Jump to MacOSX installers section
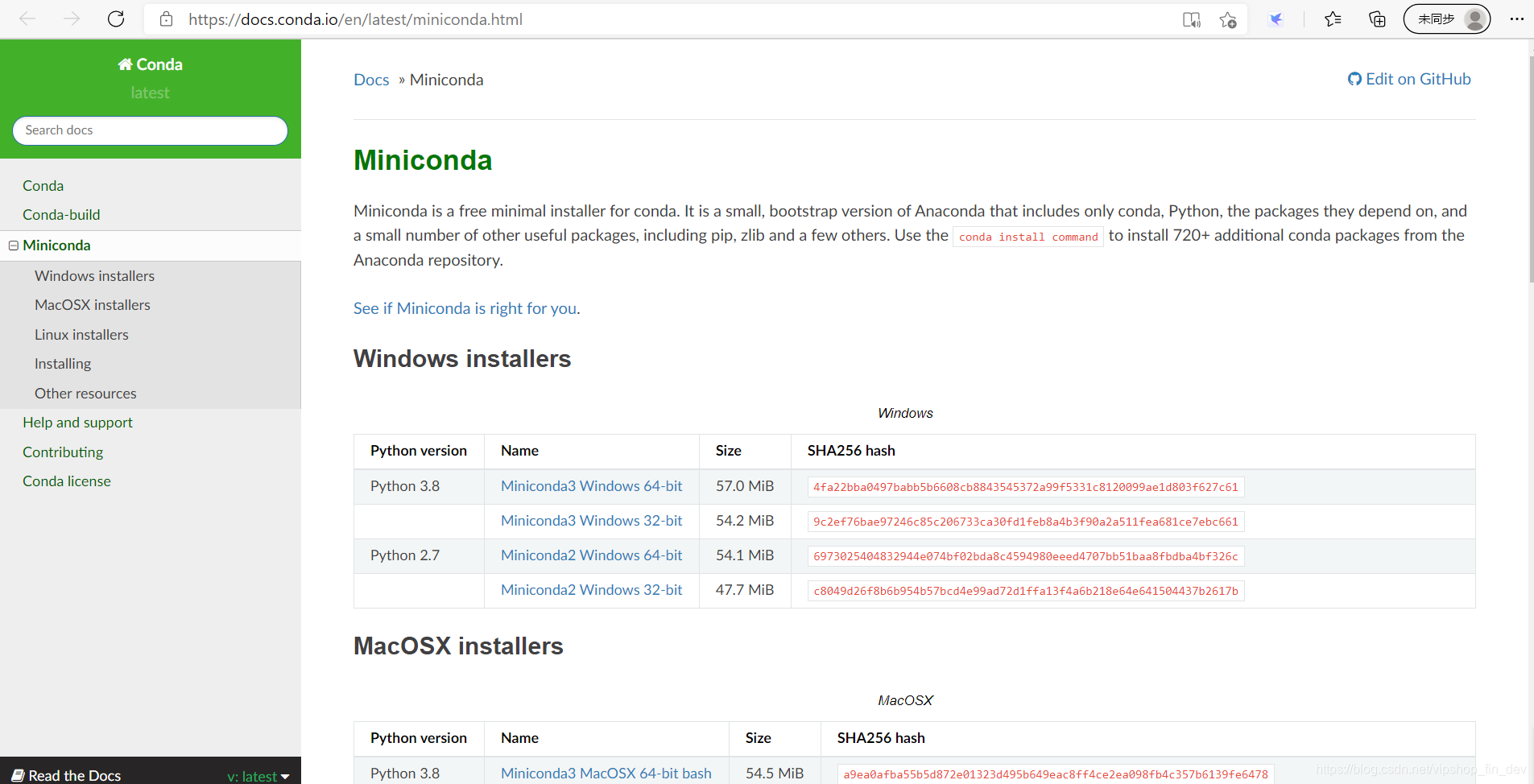The height and width of the screenshot is (784, 1534). pos(92,305)
